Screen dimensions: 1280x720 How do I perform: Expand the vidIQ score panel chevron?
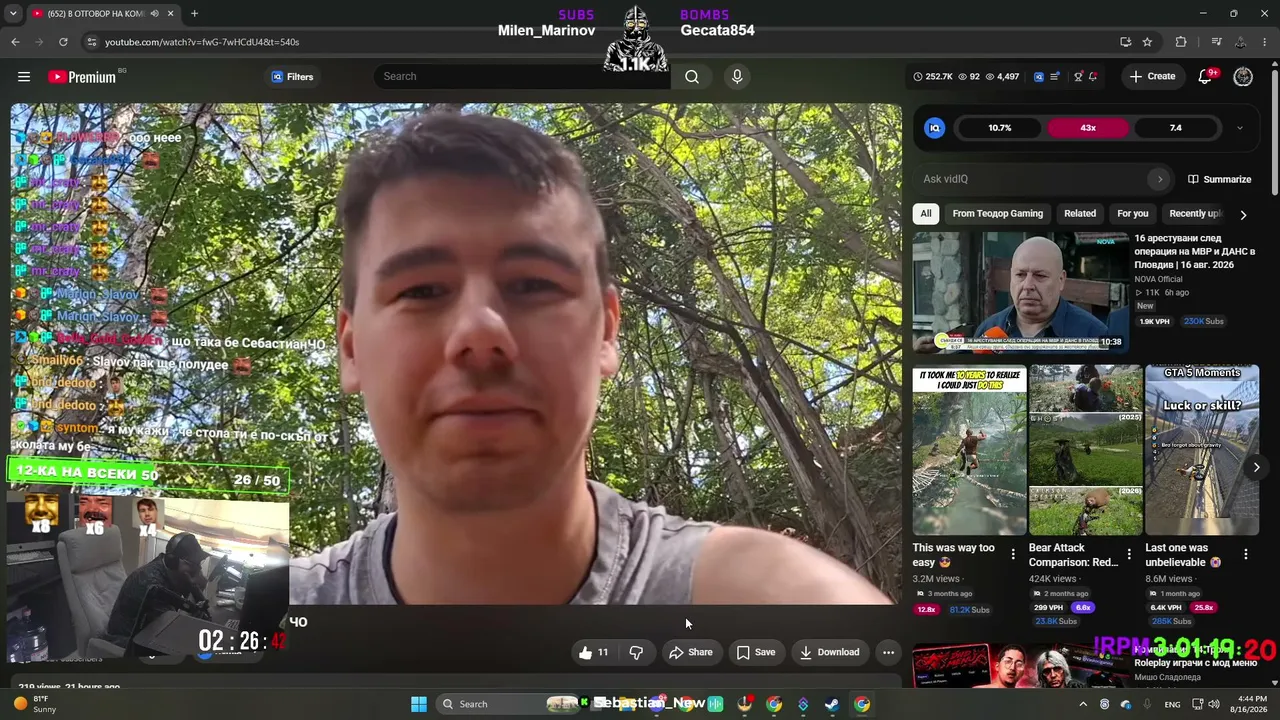coord(1240,128)
